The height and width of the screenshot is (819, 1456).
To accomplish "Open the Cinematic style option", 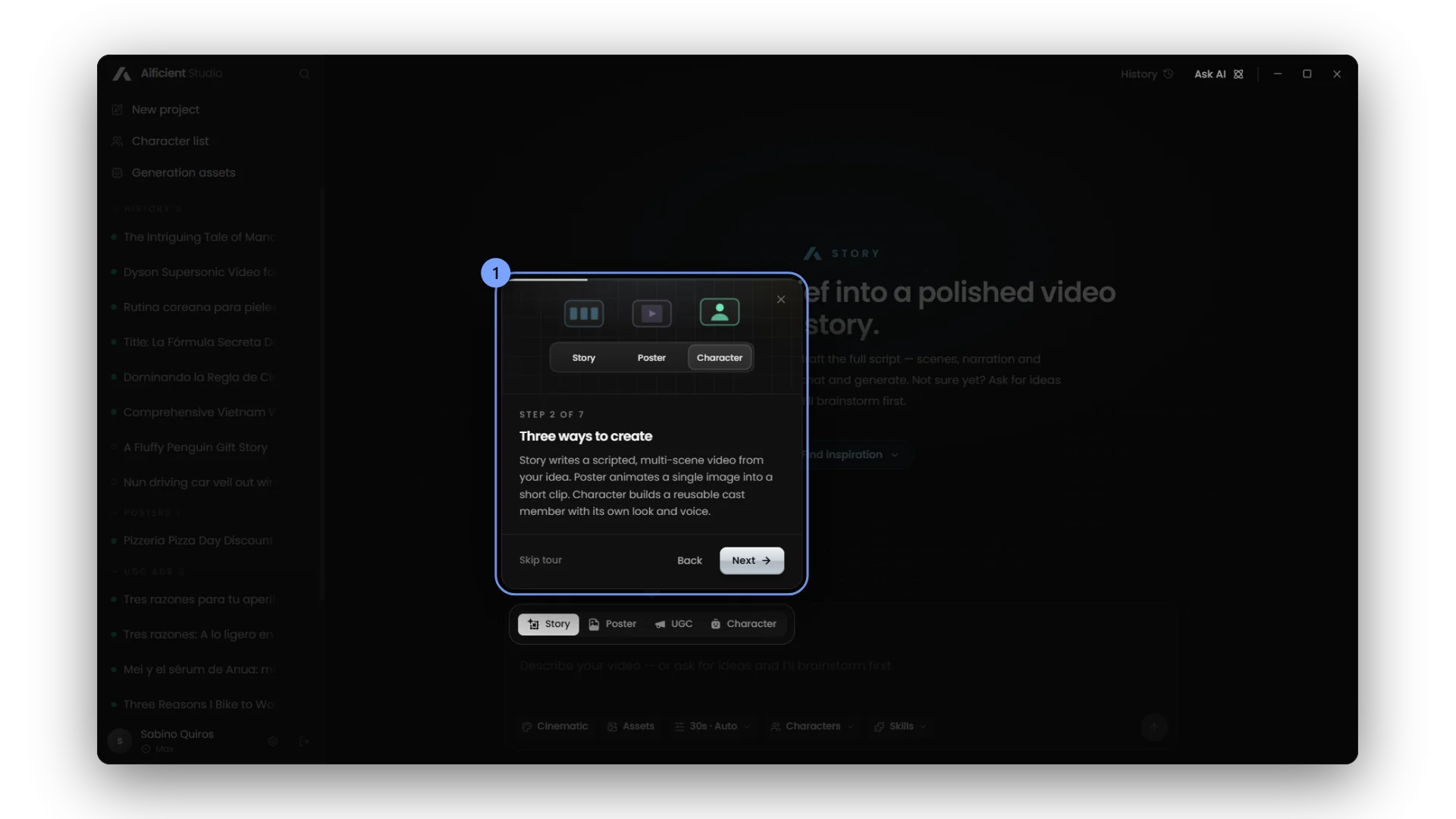I will point(554,726).
